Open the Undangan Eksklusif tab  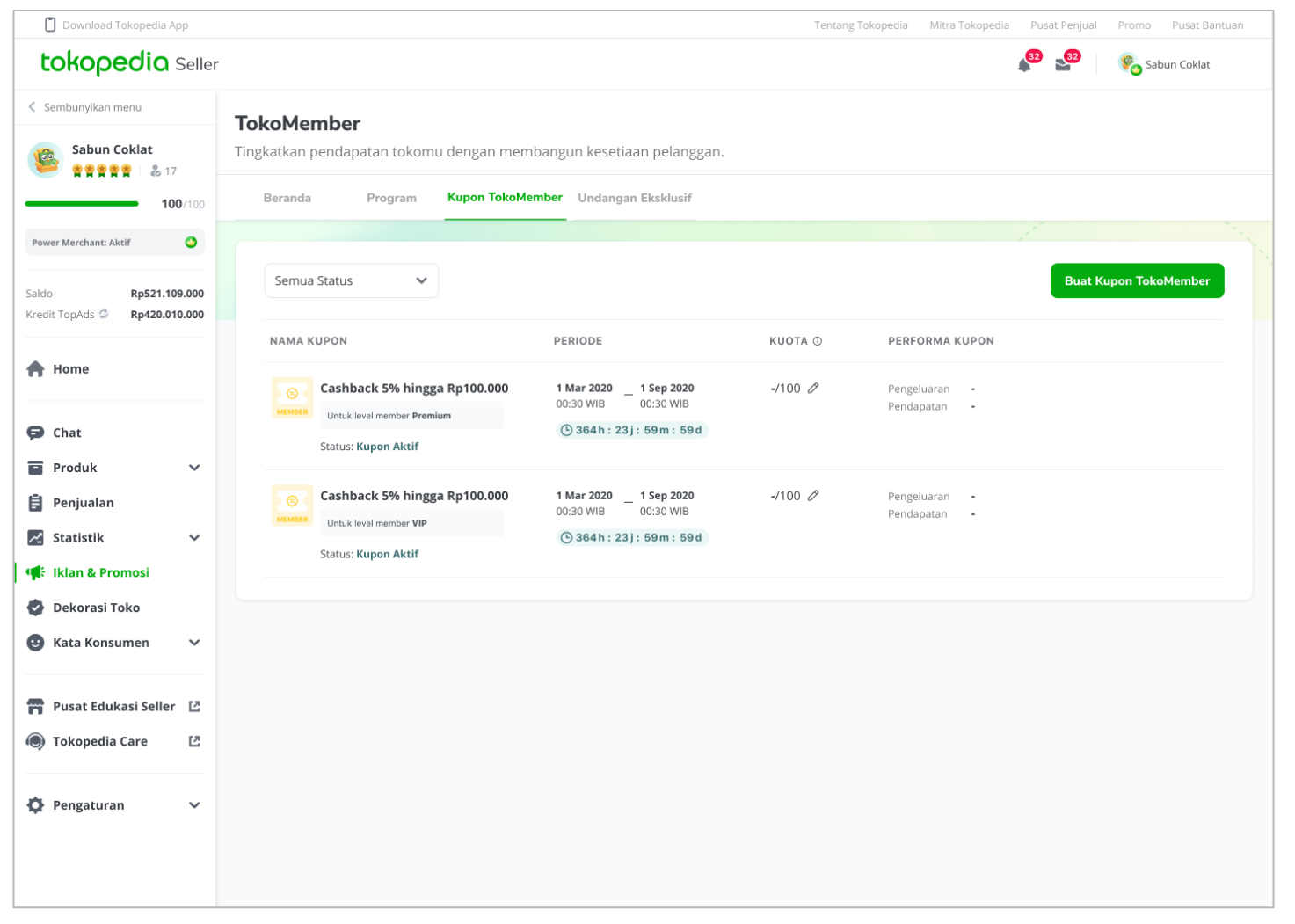(635, 198)
